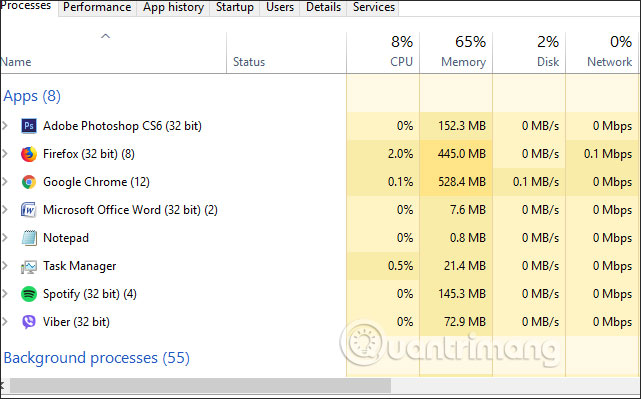Click Firefox's 445.0 MB memory value
This screenshot has height=399, width=641.
pyautogui.click(x=462, y=154)
